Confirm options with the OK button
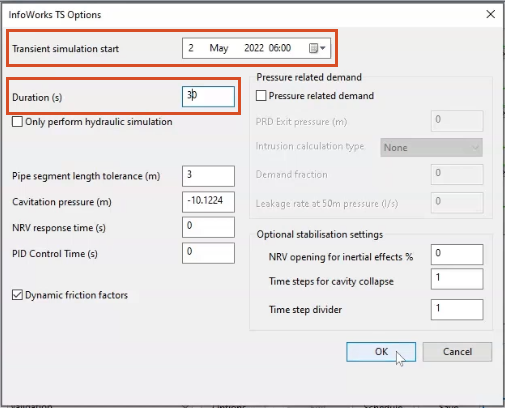The width and height of the screenshot is (505, 408). (381, 352)
